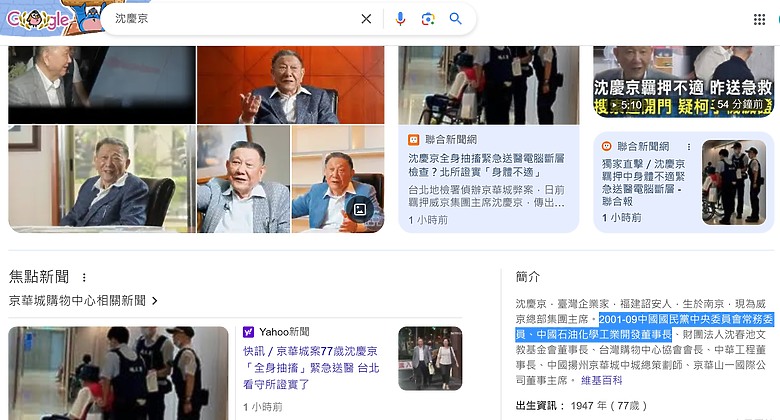Open large officers photo under 焦點新聞

(118, 373)
